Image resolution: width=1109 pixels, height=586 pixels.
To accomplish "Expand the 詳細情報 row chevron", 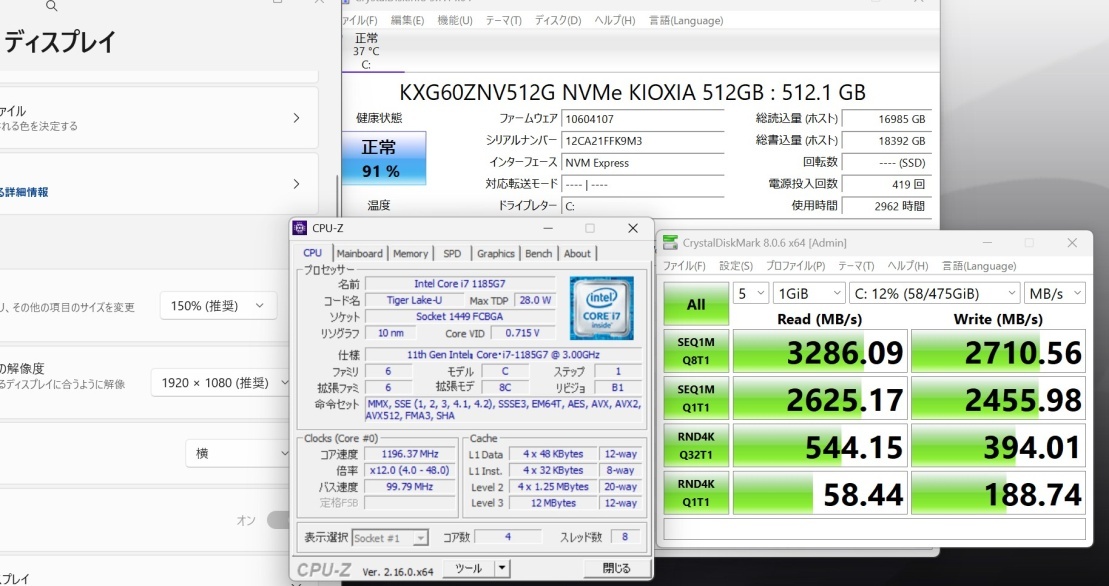I will [x=296, y=184].
